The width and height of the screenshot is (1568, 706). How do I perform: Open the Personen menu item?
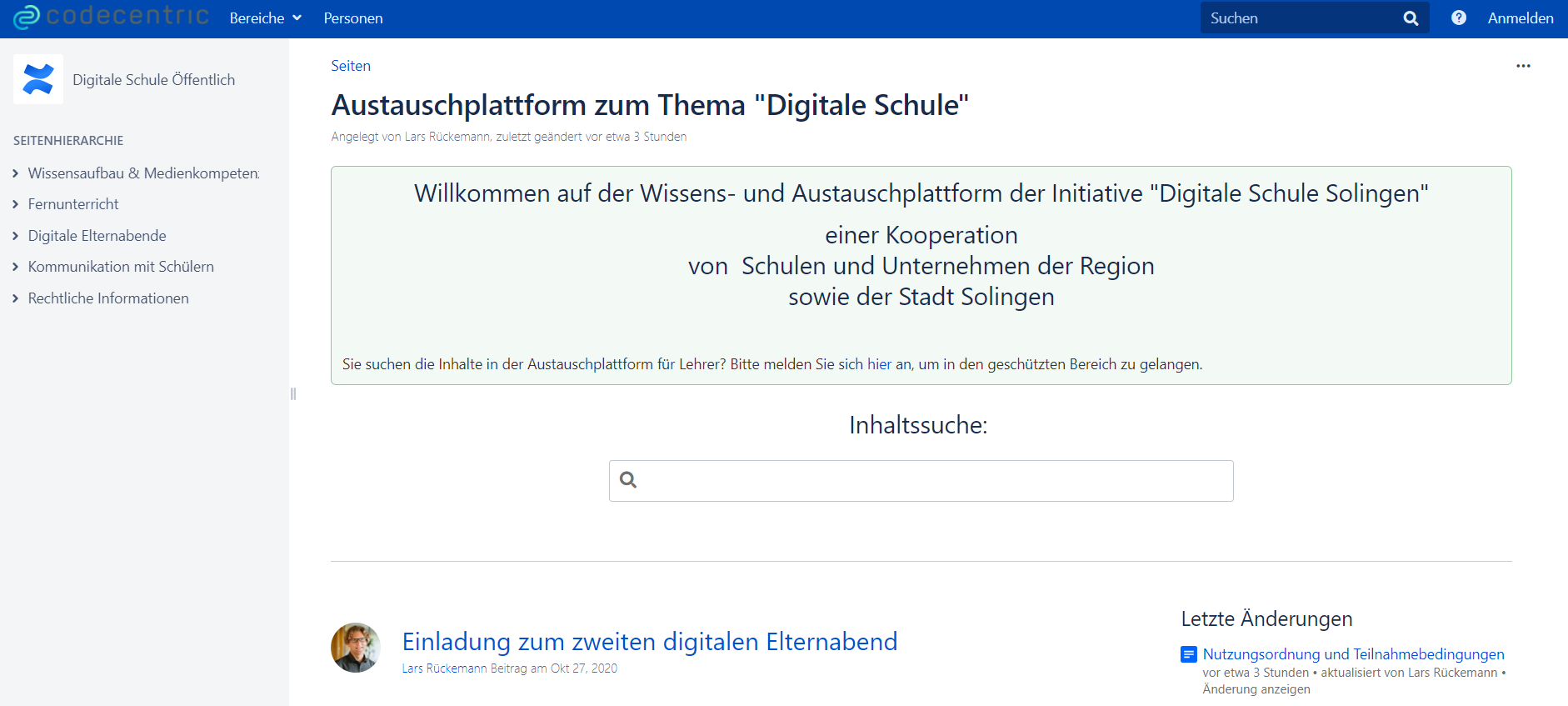coord(353,18)
